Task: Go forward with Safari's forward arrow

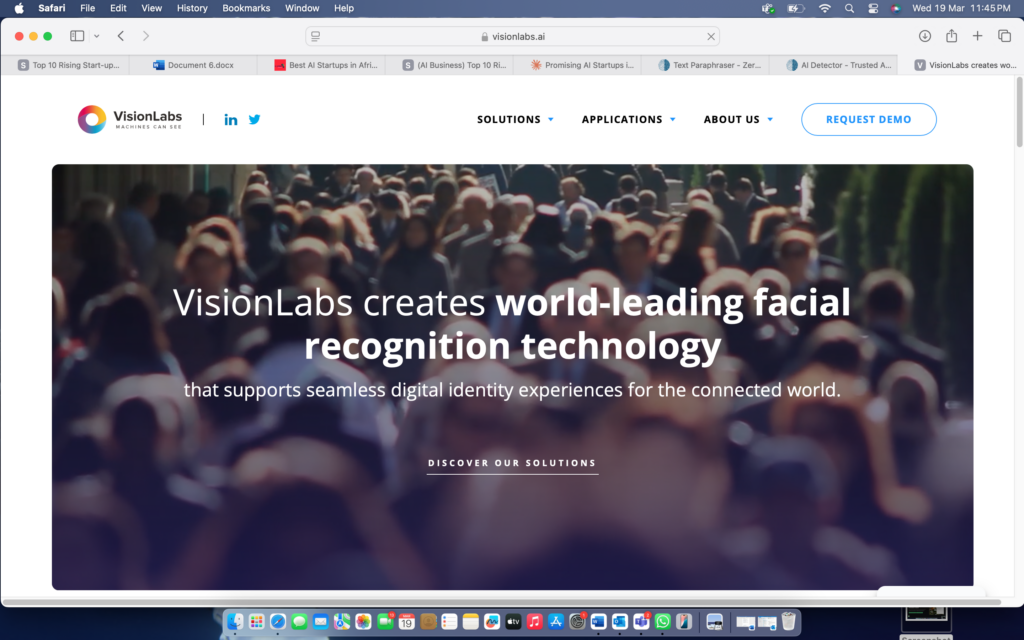Action: coord(146,36)
